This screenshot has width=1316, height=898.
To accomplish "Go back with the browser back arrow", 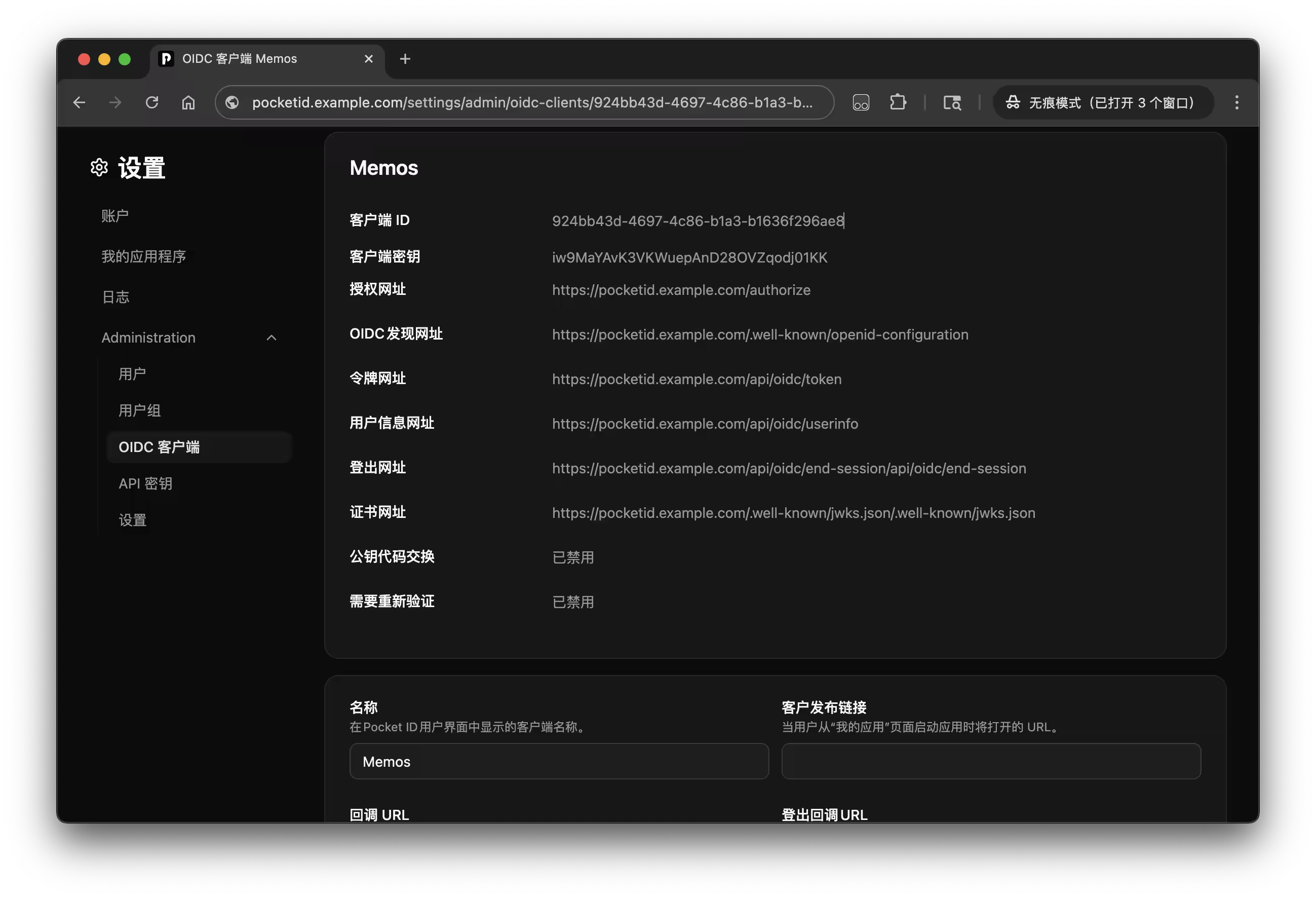I will tap(80, 102).
